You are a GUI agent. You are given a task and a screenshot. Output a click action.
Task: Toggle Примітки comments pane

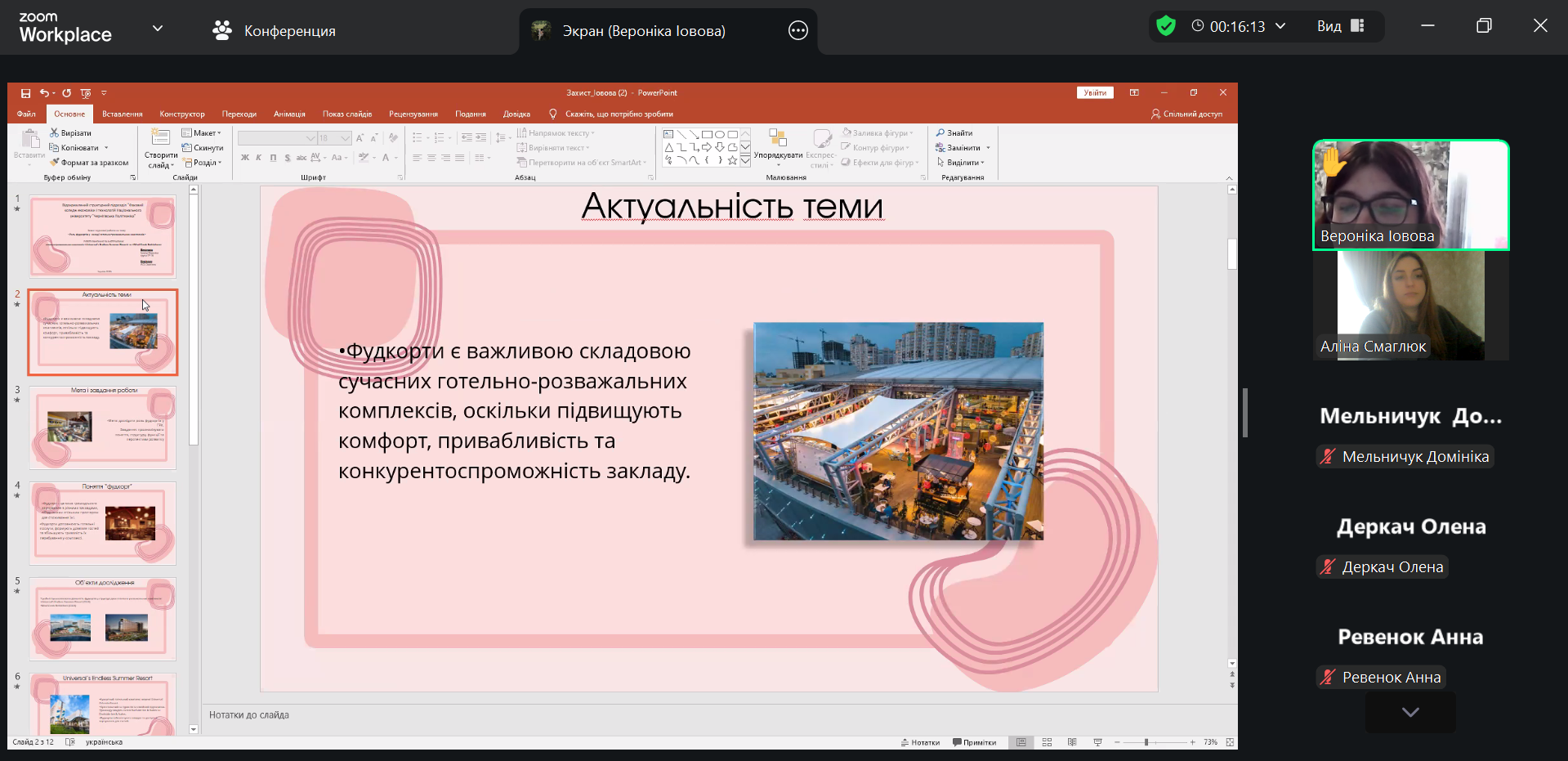point(975,742)
